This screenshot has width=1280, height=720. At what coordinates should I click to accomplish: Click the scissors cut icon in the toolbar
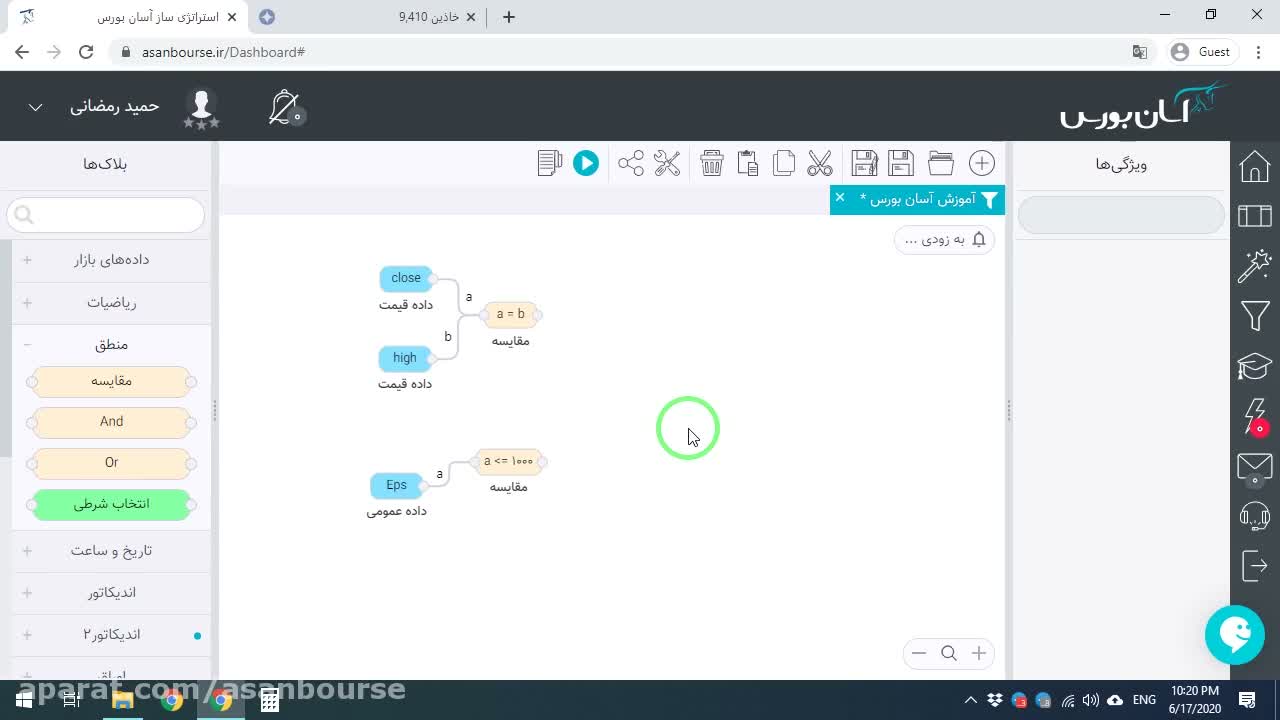820,163
